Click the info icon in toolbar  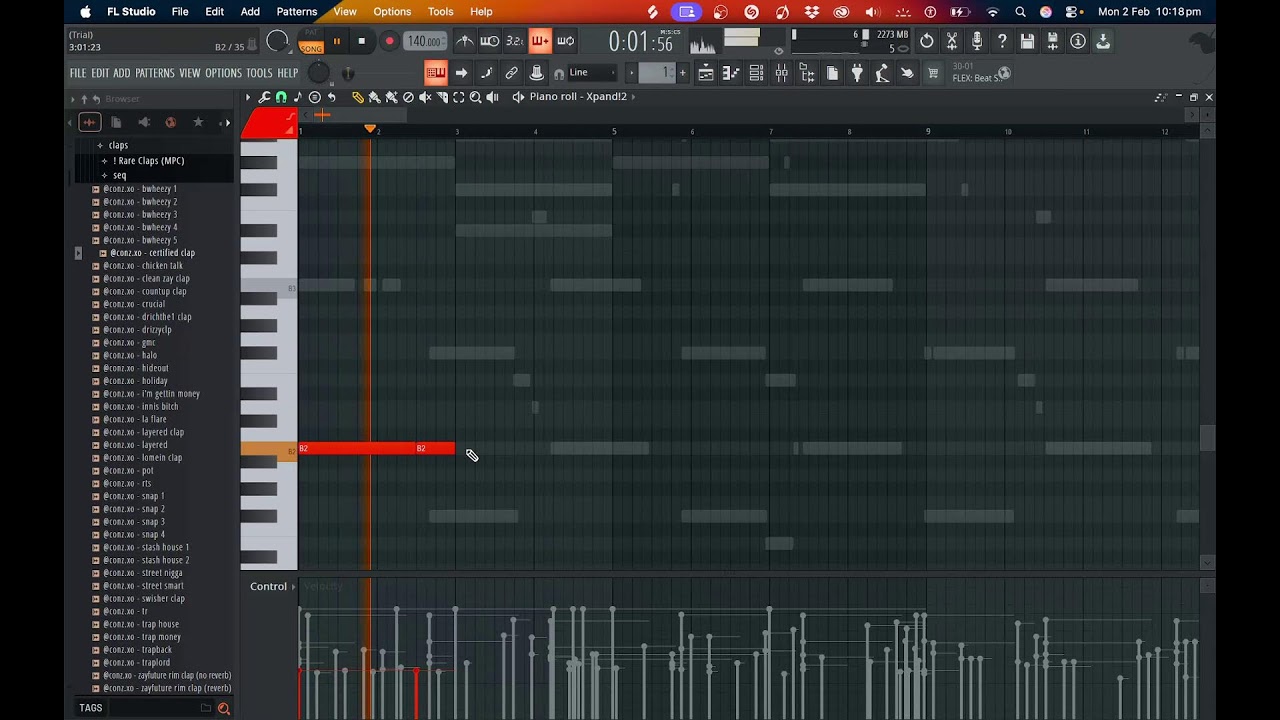click(1078, 41)
